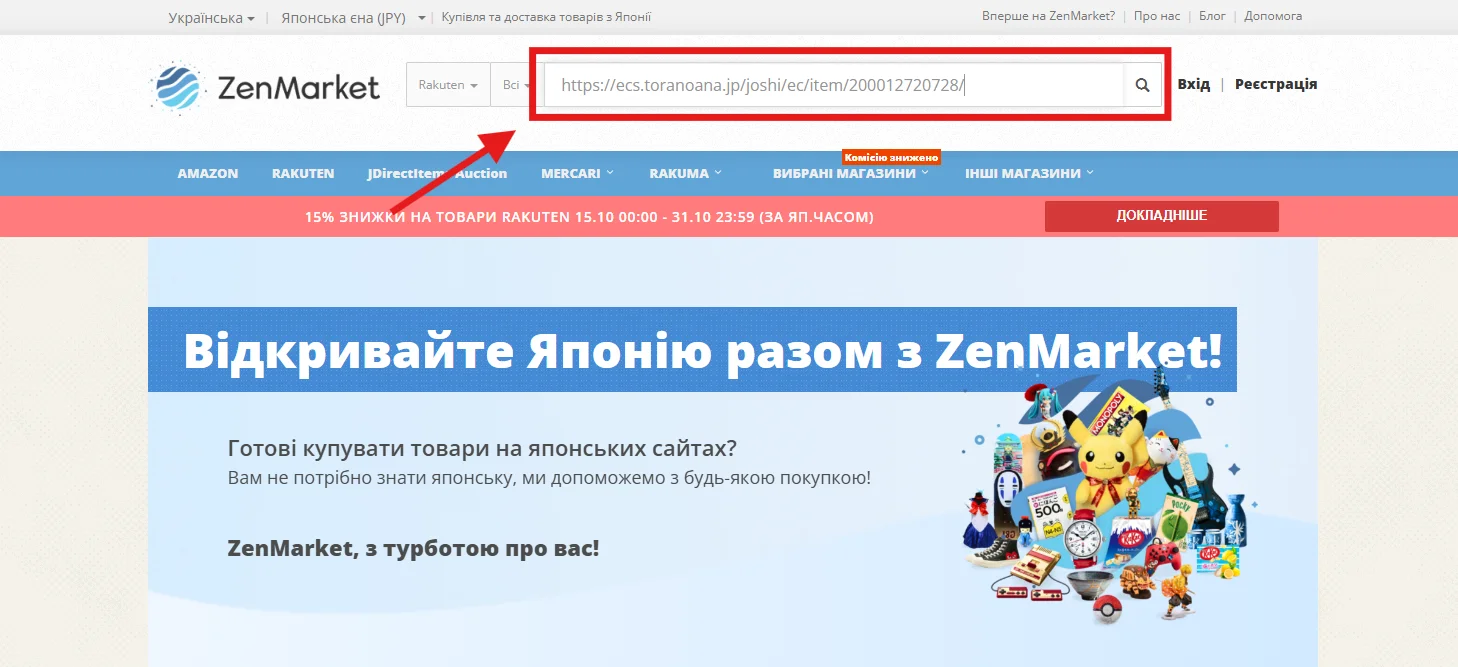Click the Реєстрація link
This screenshot has height=667, width=1458.
point(1276,84)
